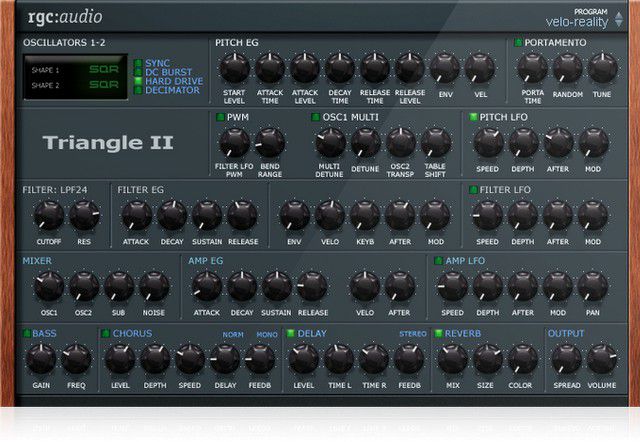Click the reverb SIZE knob
The height and width of the screenshot is (442, 640).
click(488, 359)
